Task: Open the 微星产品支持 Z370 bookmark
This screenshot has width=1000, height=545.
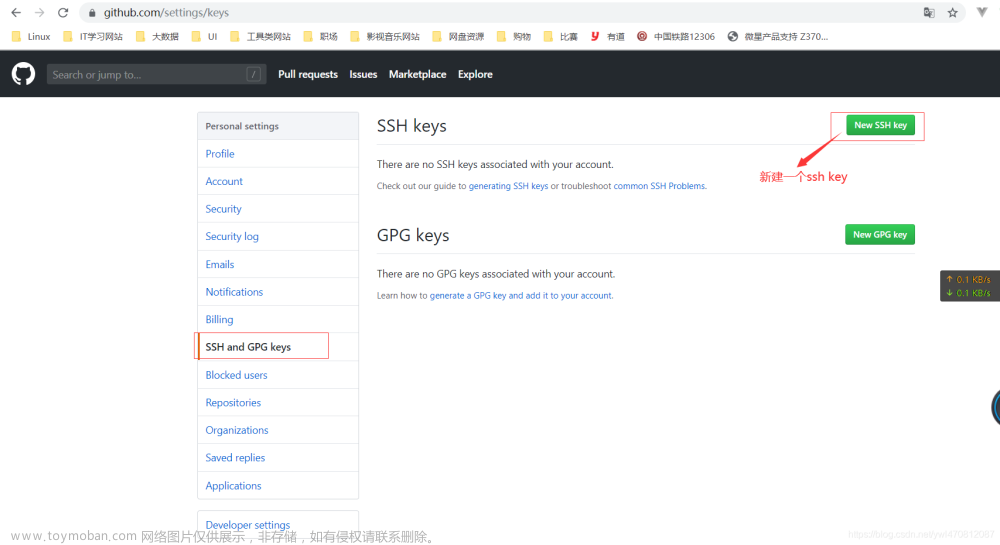Action: coord(778,37)
